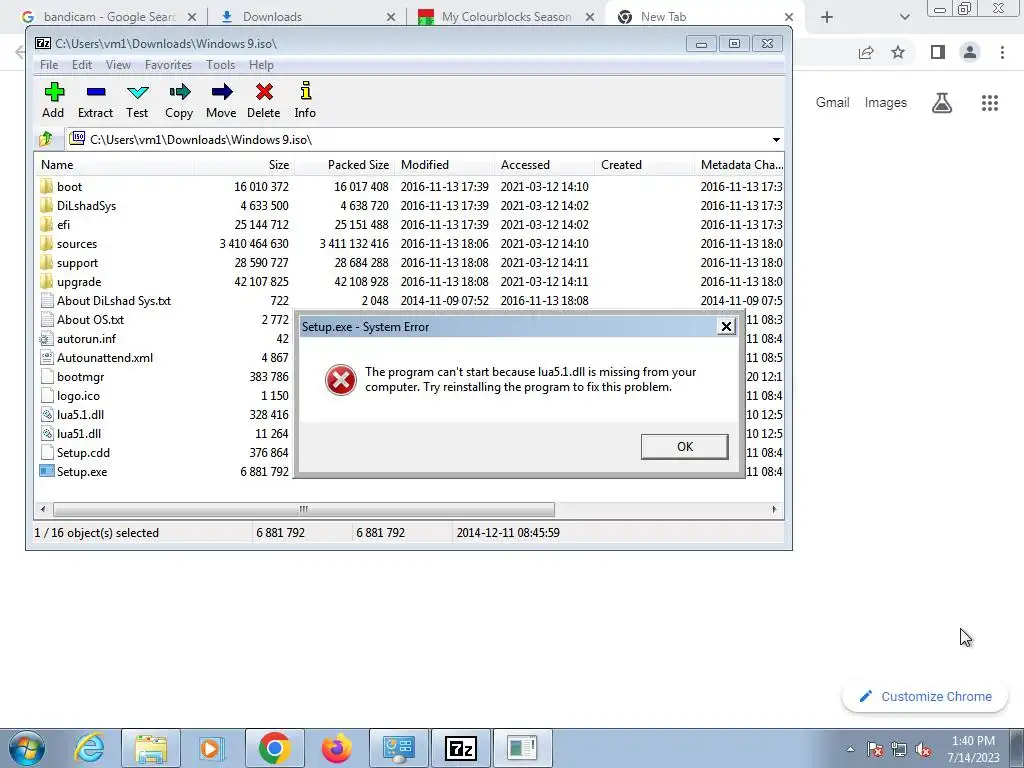
Task: Select the sources folder
Action: [69, 244]
